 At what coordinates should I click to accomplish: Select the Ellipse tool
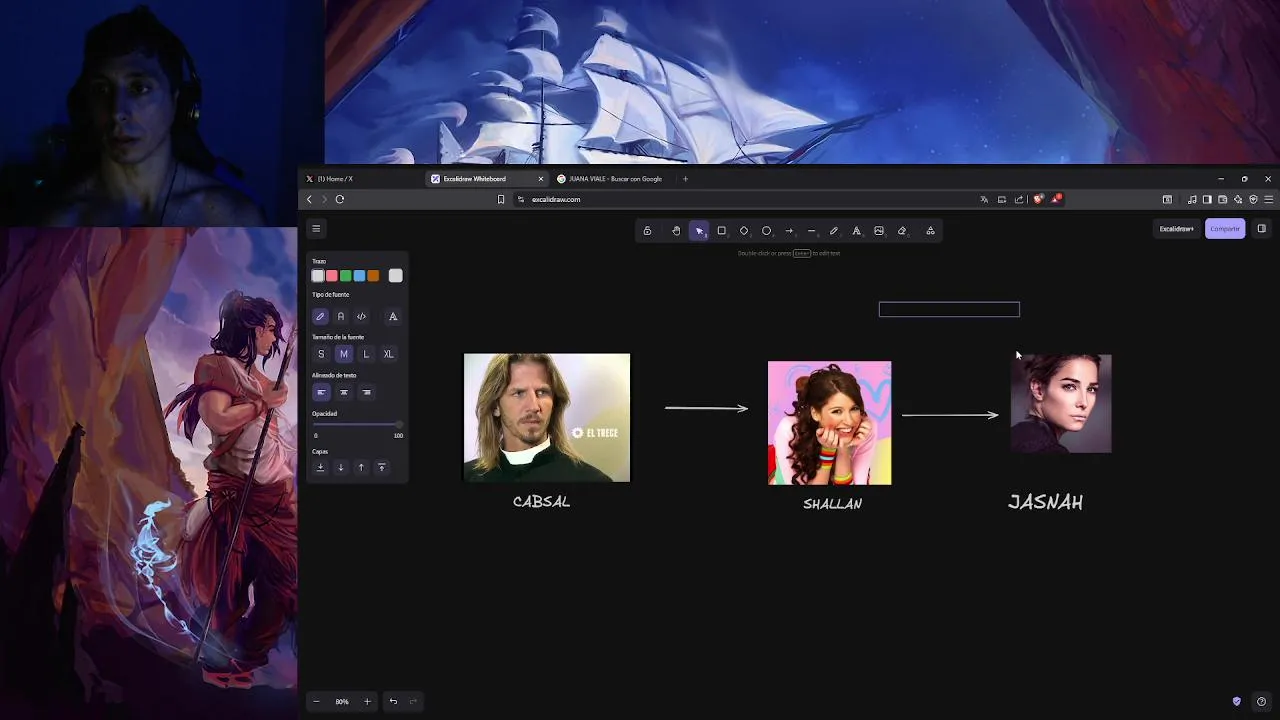pyautogui.click(x=766, y=231)
